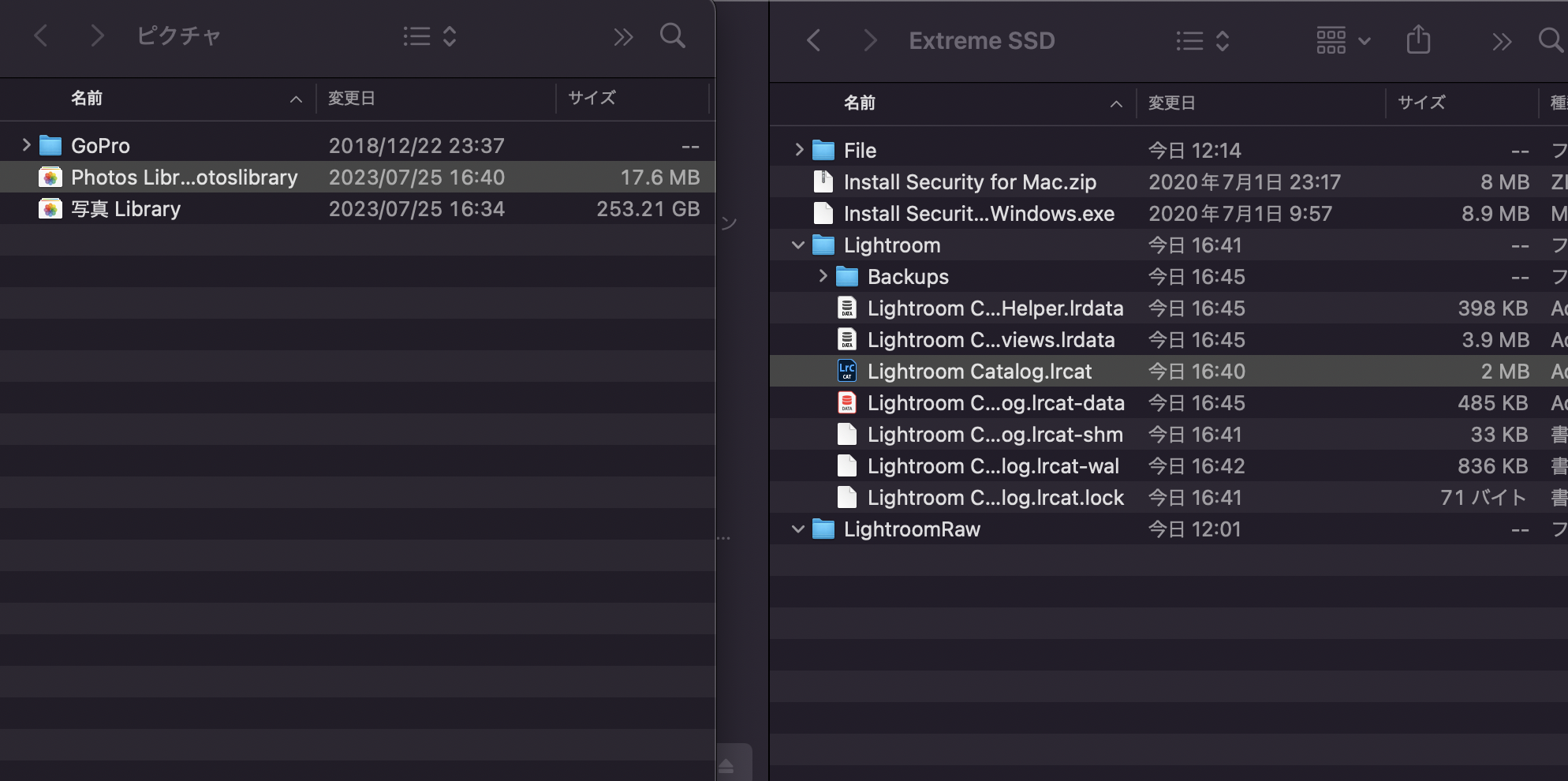Click the Extreme SSD window title
The width and height of the screenshot is (1568, 781).
pyautogui.click(x=982, y=40)
